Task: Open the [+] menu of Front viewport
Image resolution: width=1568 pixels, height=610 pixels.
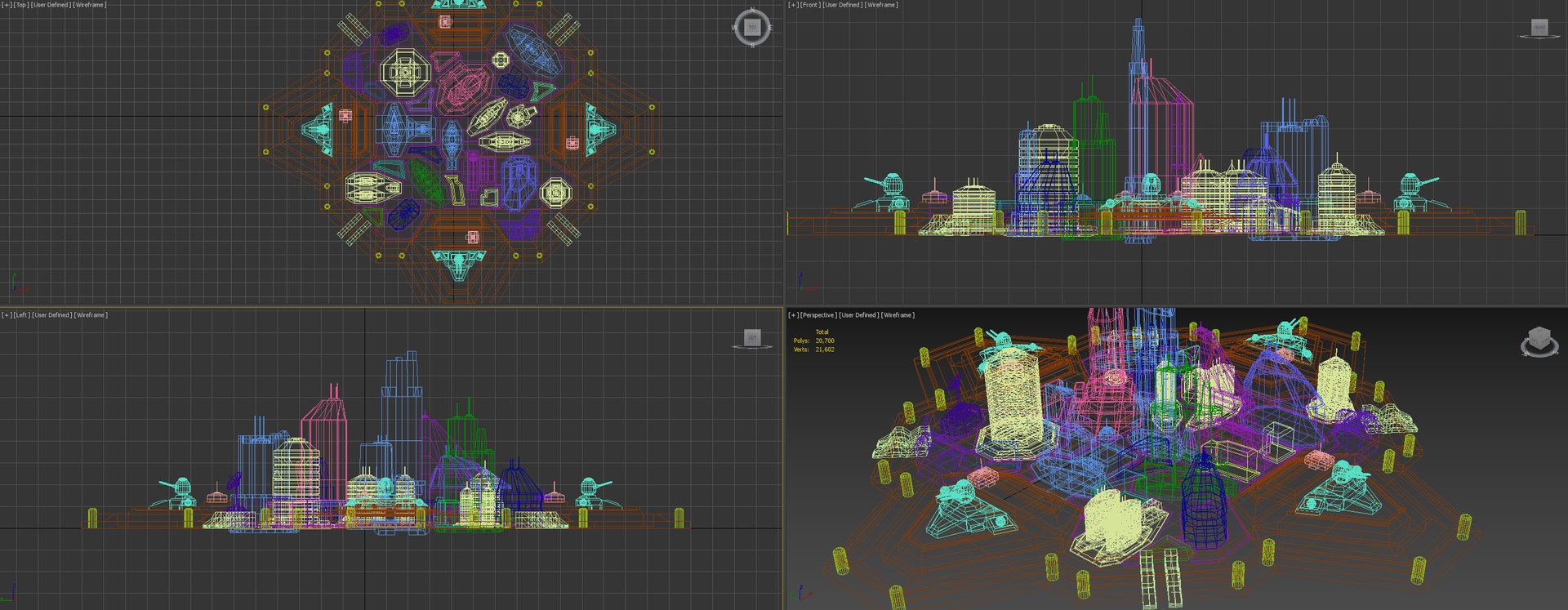Action: tap(793, 5)
